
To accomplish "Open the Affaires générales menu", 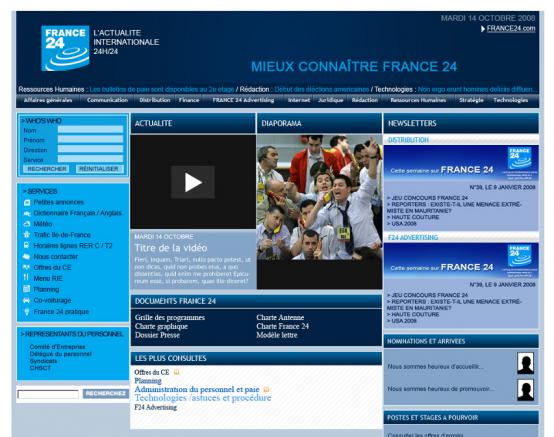I will click(48, 100).
